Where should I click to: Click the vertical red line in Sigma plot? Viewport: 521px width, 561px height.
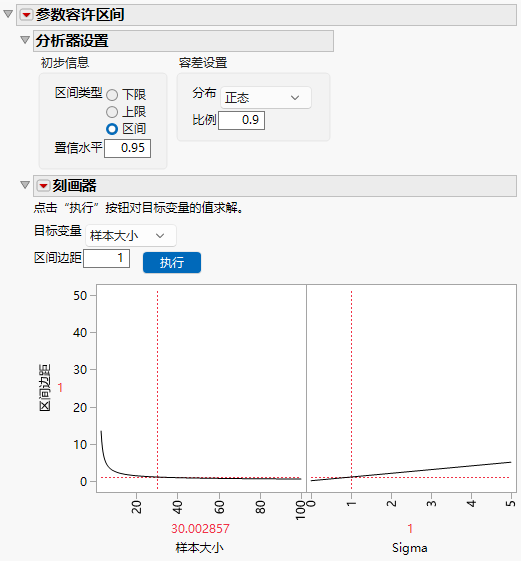tap(351, 390)
